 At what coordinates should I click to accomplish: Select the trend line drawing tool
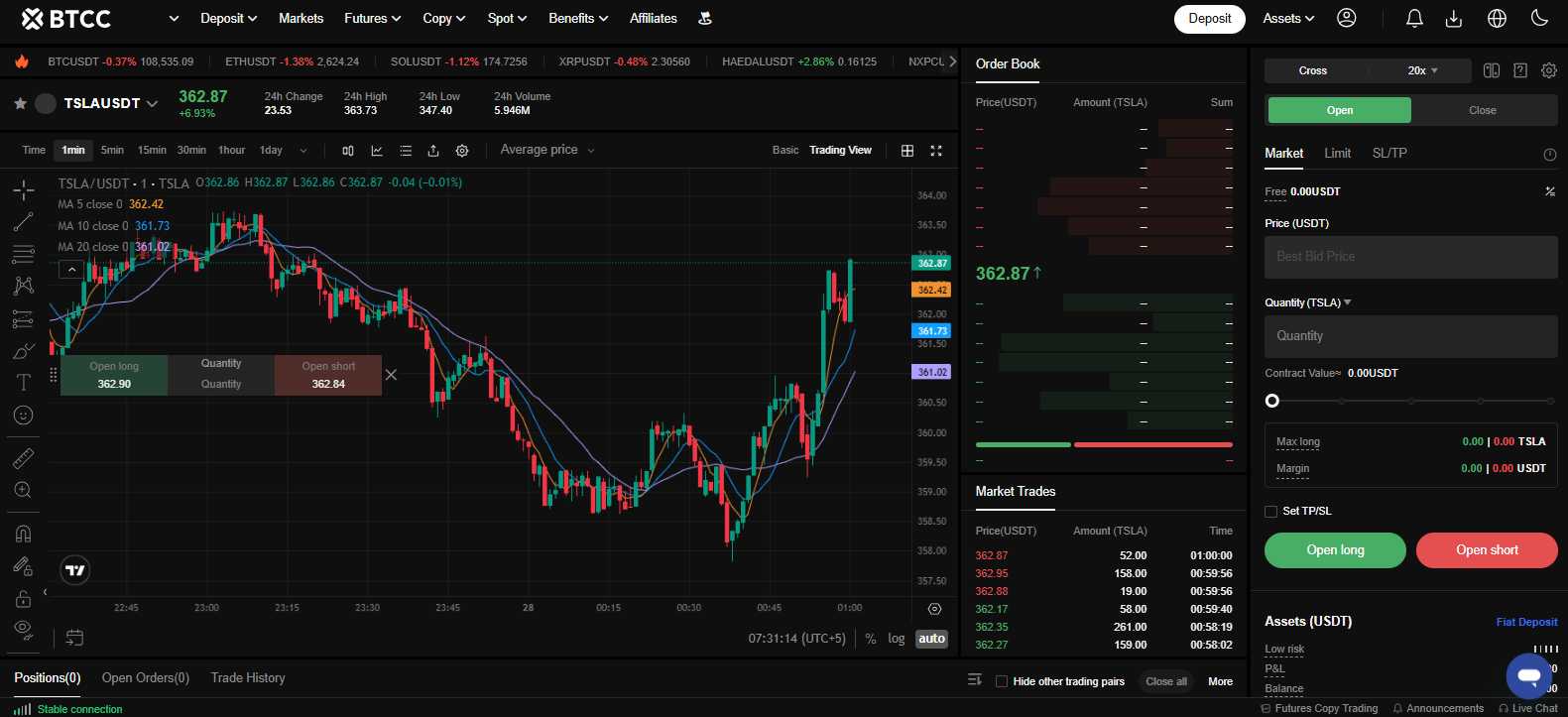24,222
